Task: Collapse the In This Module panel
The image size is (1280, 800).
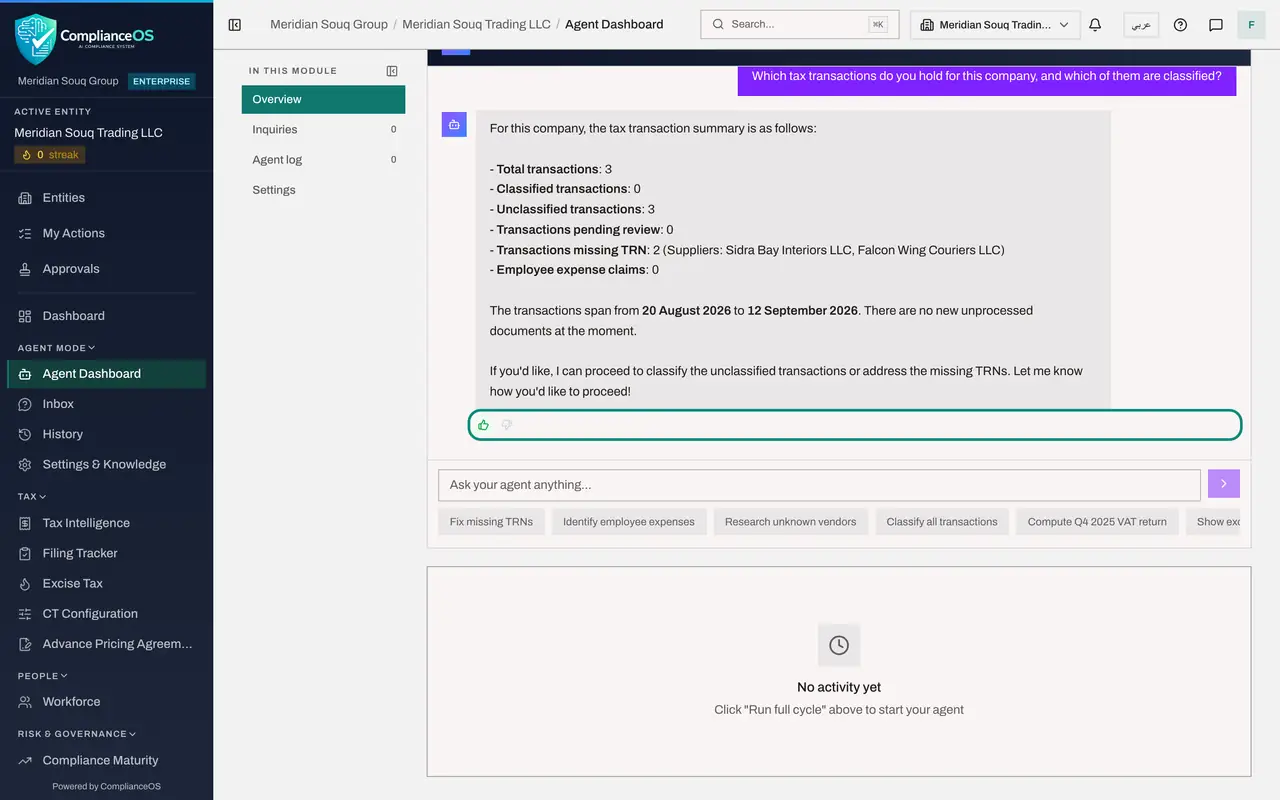Action: click(x=392, y=71)
